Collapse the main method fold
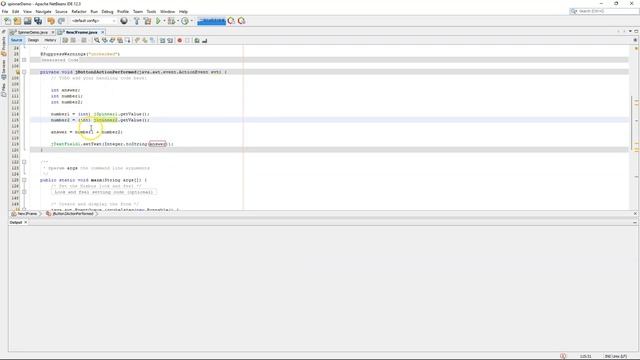The height and width of the screenshot is (360, 640). pyautogui.click(x=24, y=180)
